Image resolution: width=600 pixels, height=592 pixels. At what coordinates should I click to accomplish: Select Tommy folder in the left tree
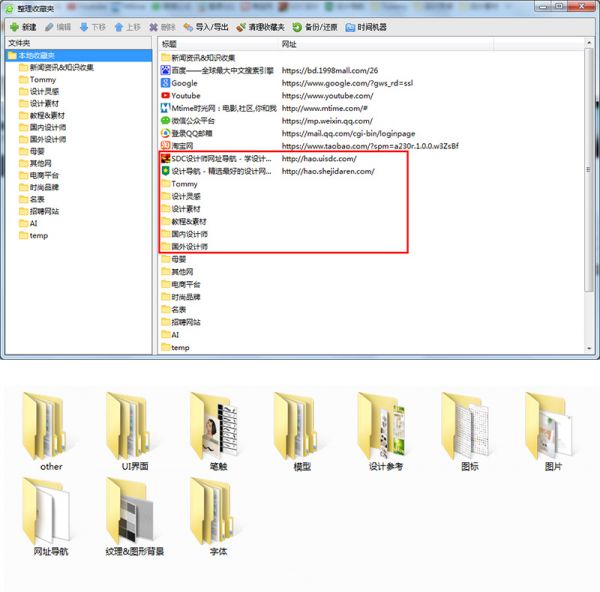[43, 79]
